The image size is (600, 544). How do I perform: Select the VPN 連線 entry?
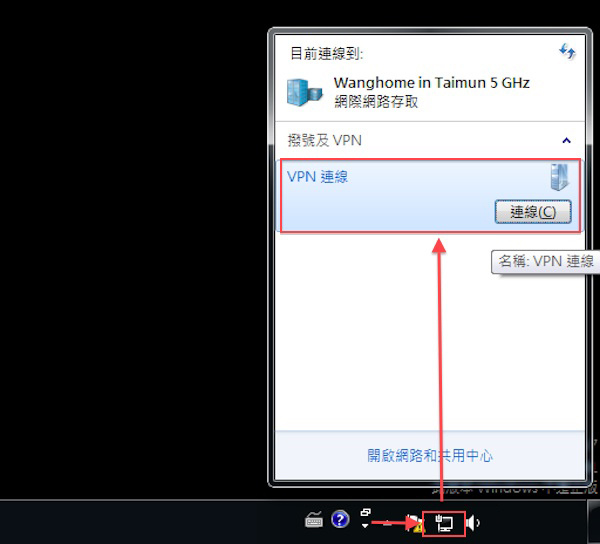(430, 195)
